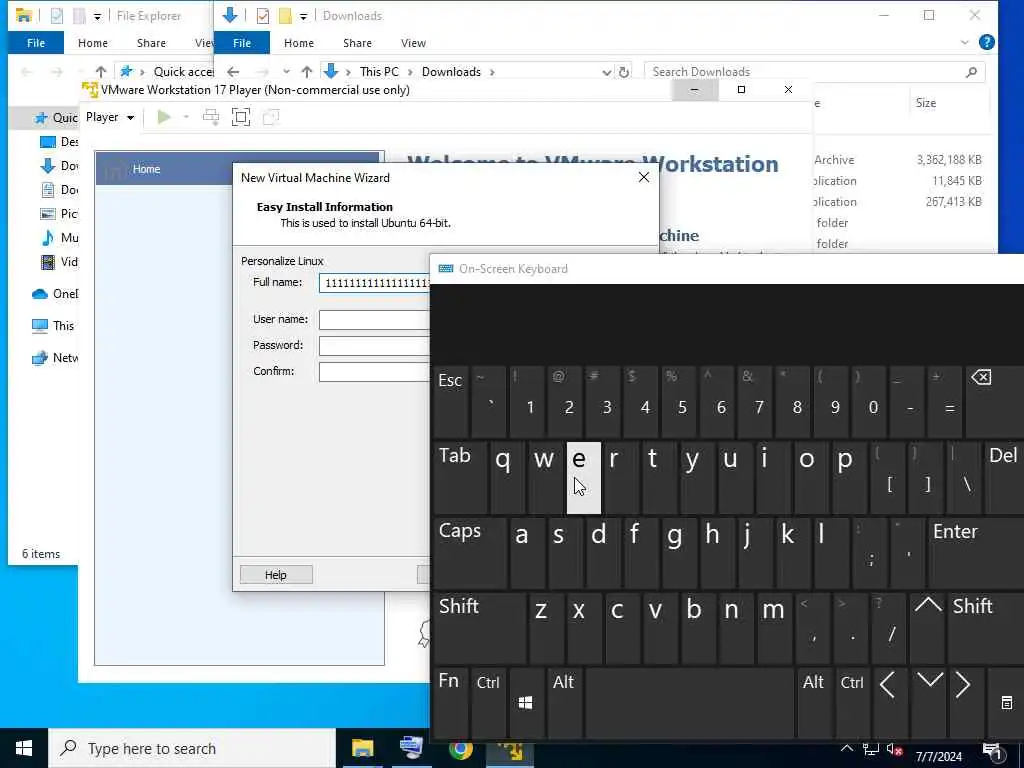Click back arrow in Downloads window
Screen dimensions: 1024x768
[233, 72]
